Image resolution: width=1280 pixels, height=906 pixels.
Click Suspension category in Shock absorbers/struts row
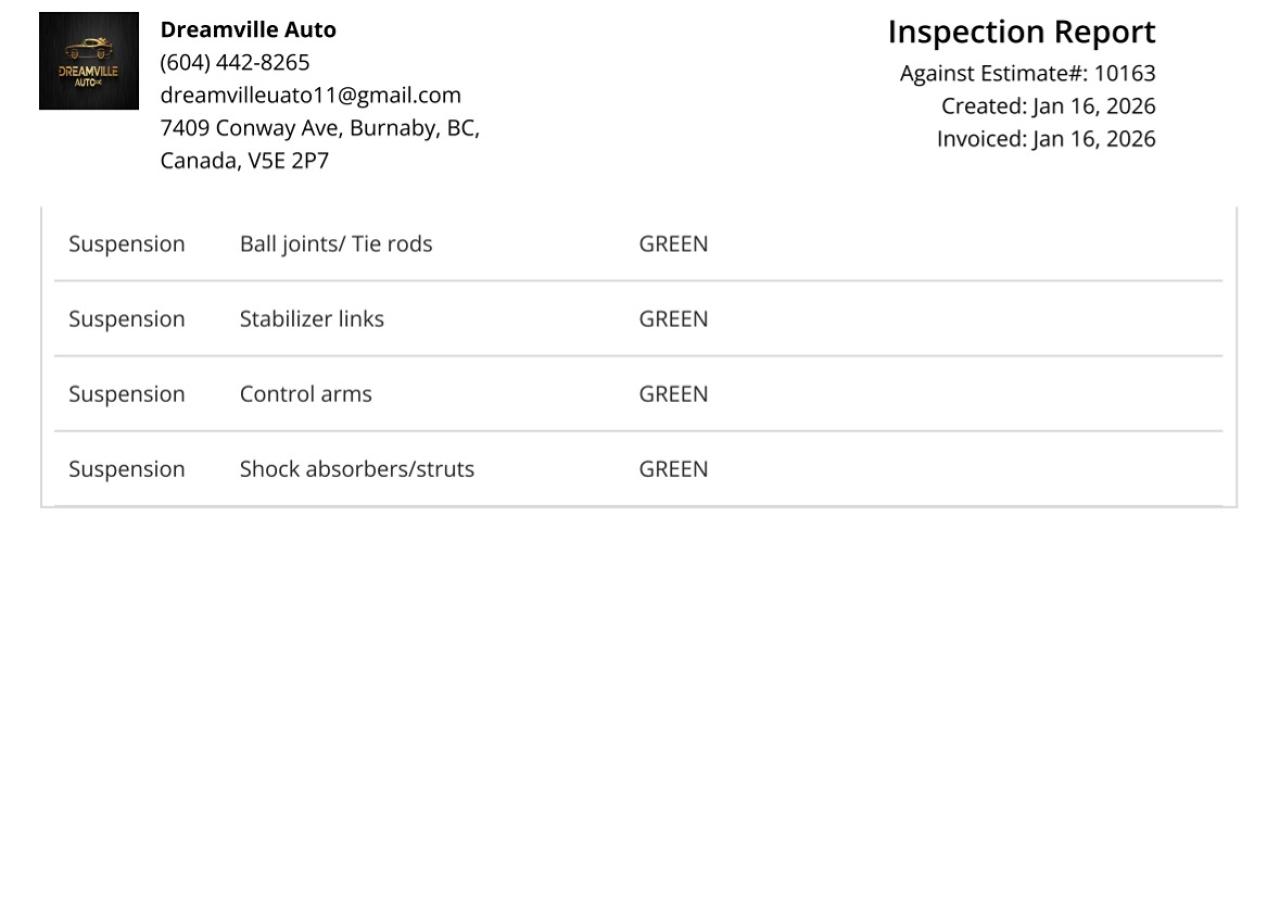pos(127,470)
